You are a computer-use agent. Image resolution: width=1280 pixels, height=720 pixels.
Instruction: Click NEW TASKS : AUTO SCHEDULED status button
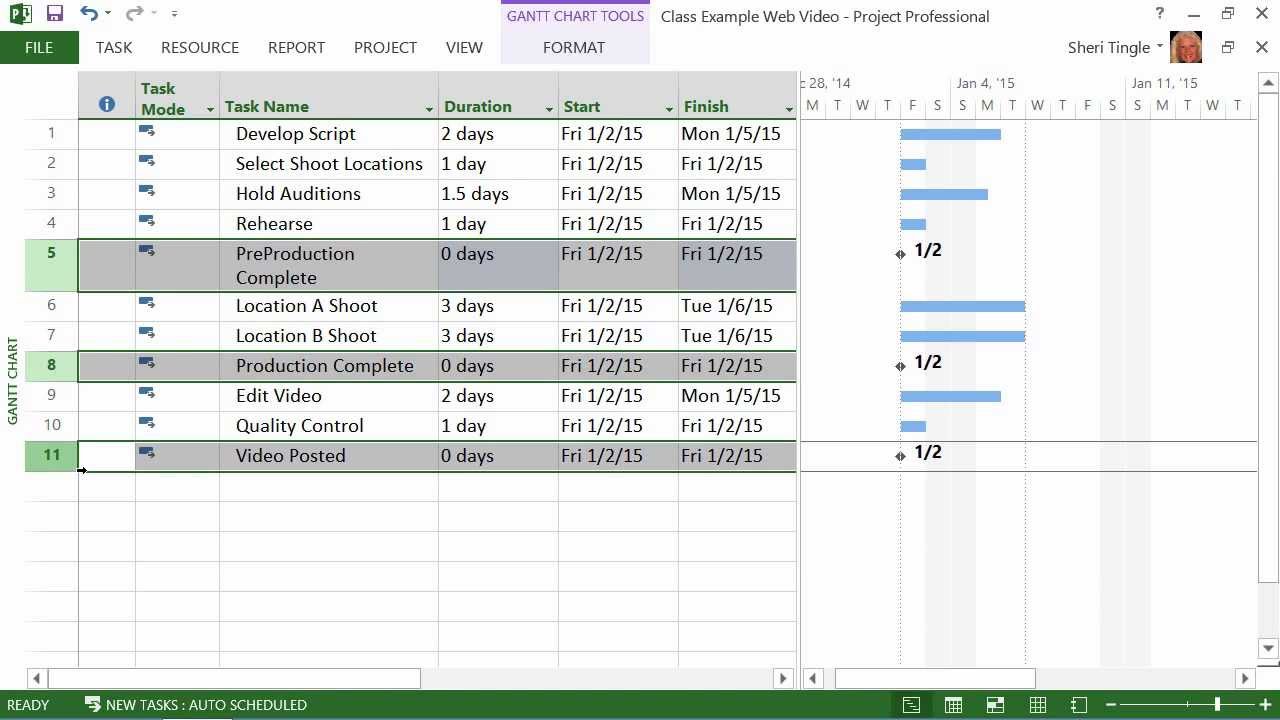pos(196,705)
